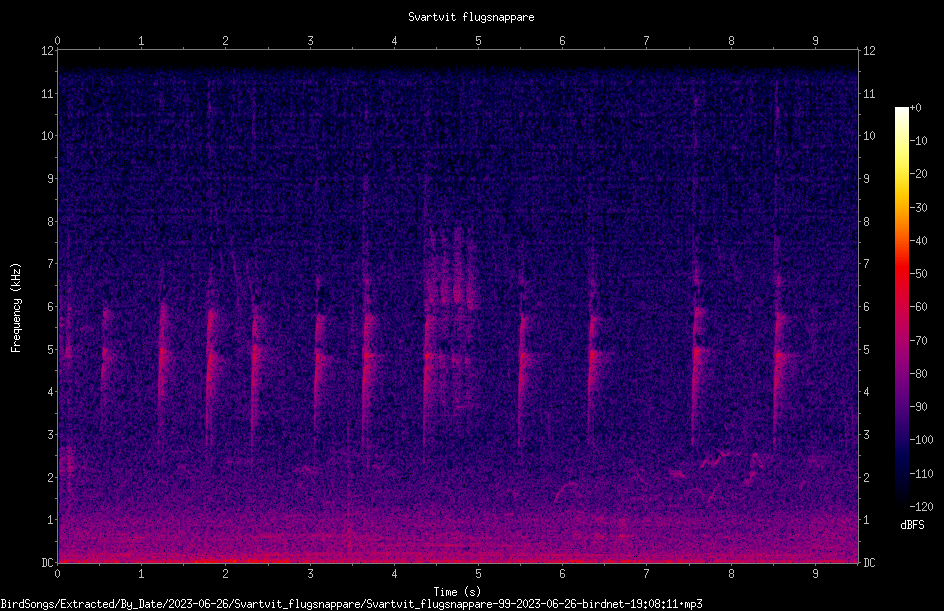Click the '-100' value on the color scale

(921, 440)
